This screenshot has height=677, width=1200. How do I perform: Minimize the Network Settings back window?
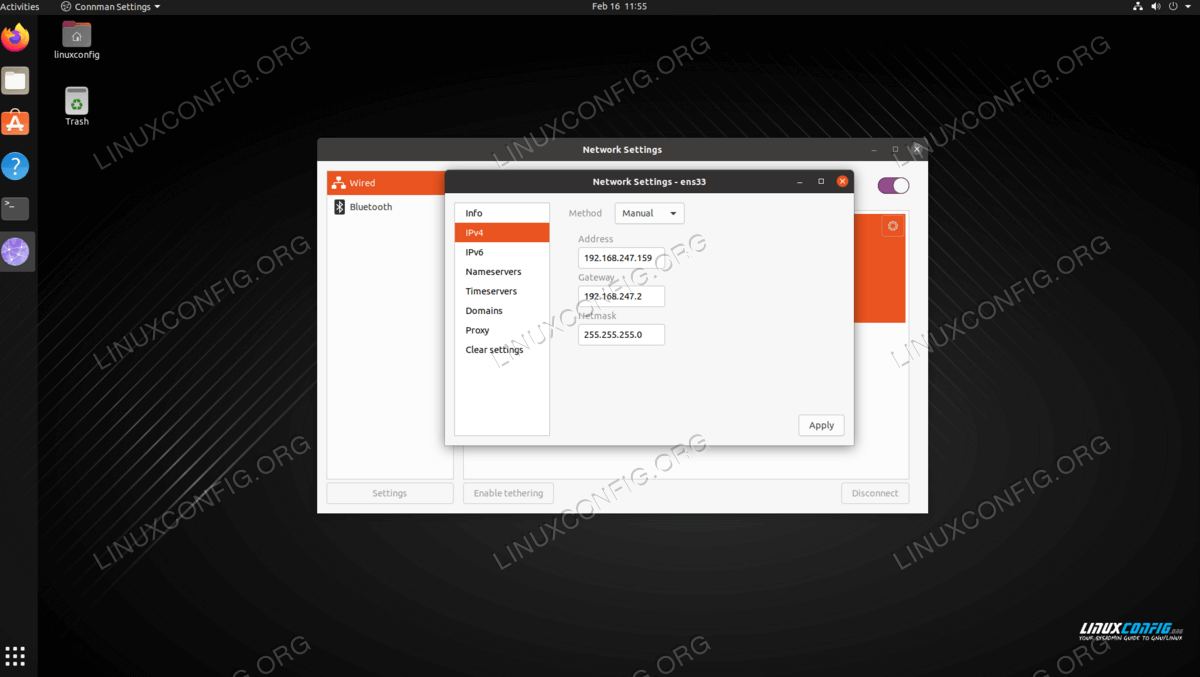coord(874,150)
